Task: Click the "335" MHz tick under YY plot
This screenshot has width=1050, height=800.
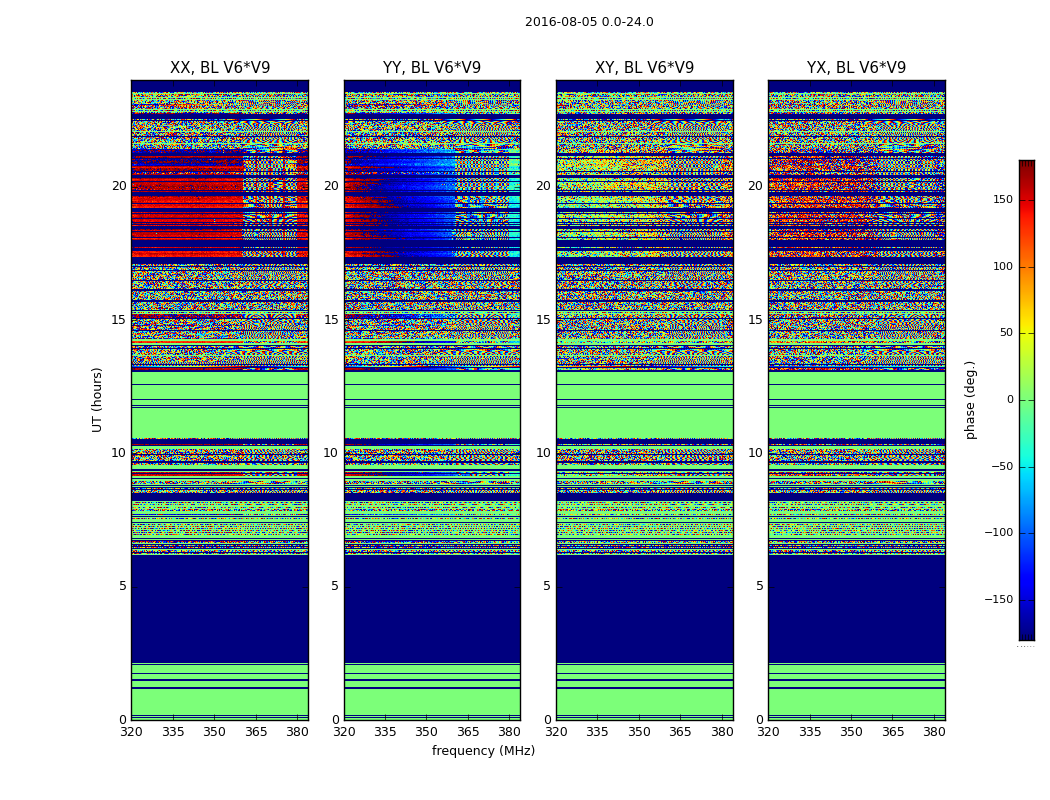Action: (x=385, y=732)
